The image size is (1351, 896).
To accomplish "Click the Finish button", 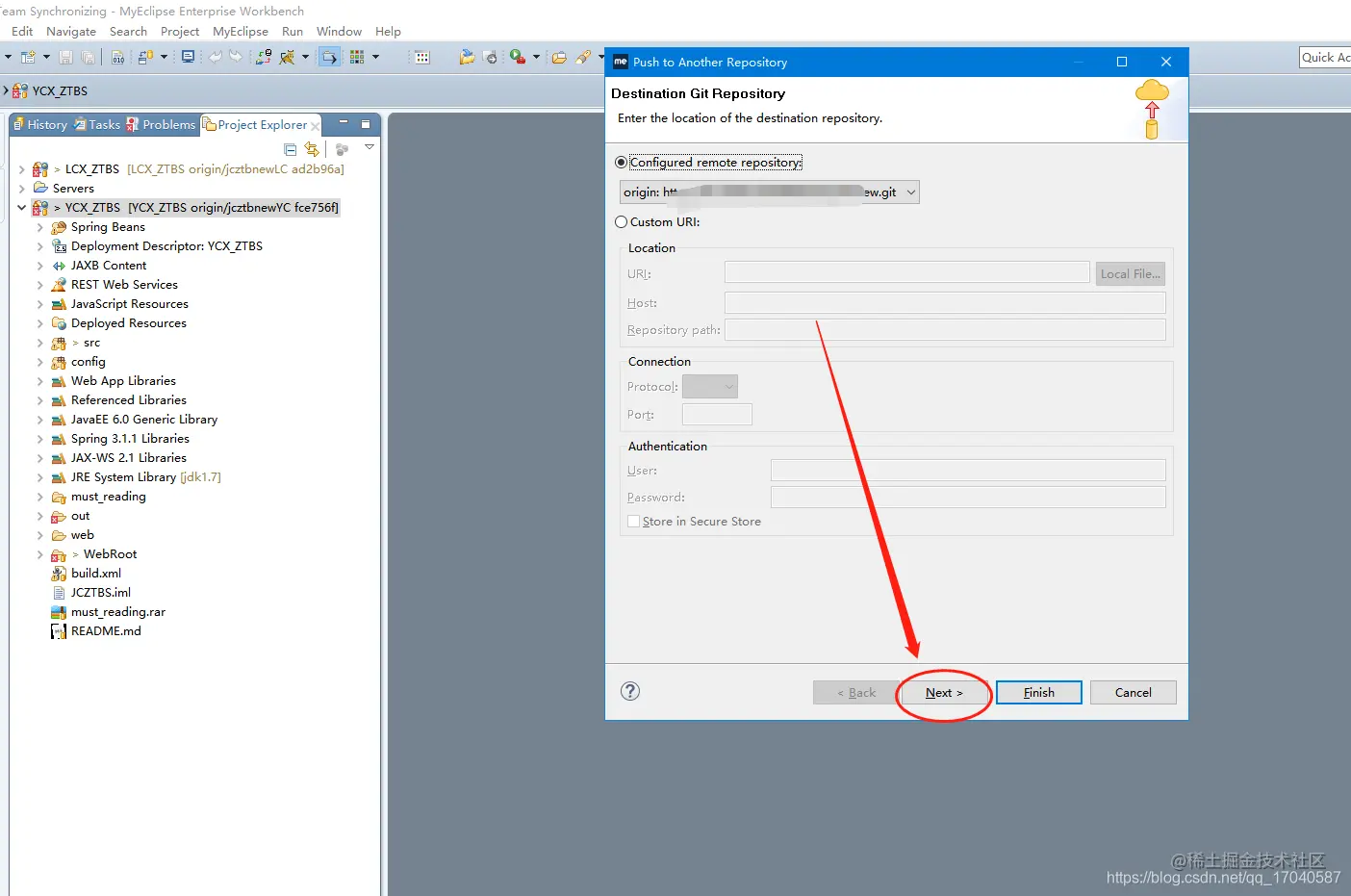I will pos(1039,693).
